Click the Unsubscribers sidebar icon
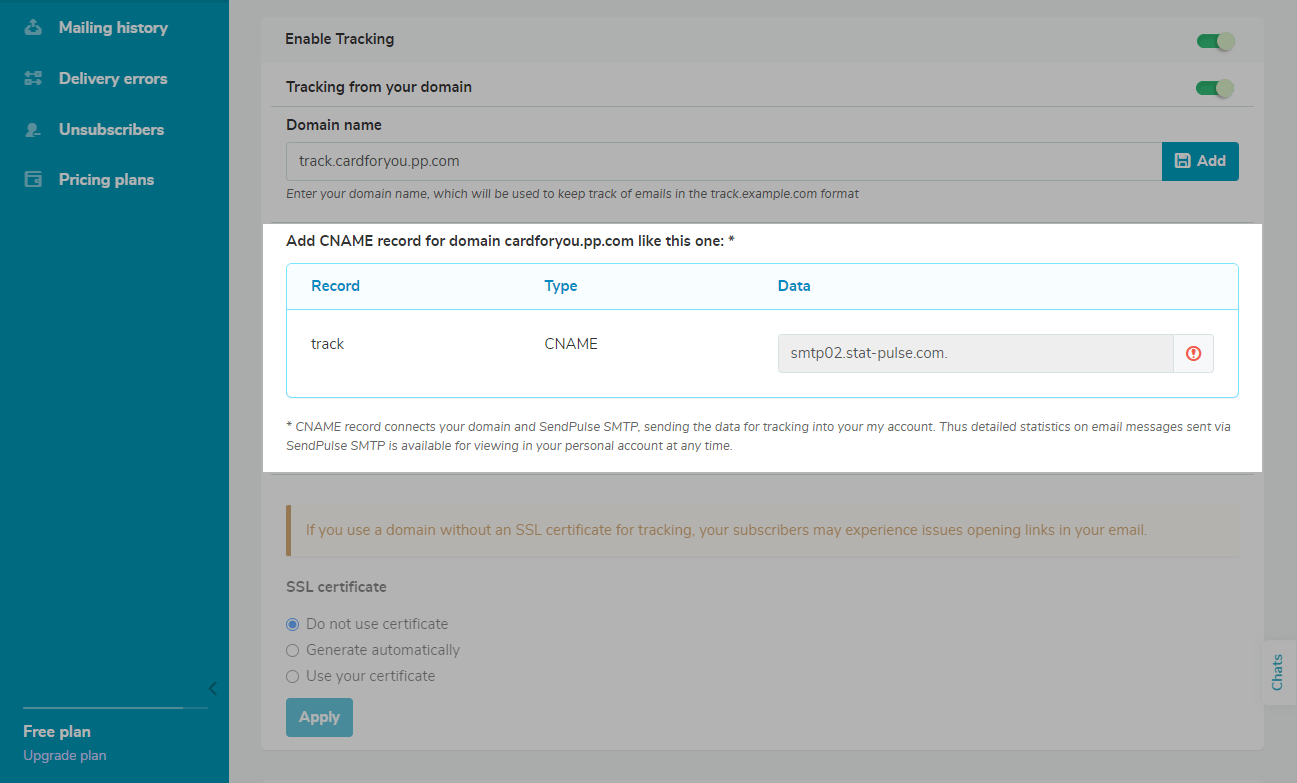The width and height of the screenshot is (1297, 783). click(33, 130)
